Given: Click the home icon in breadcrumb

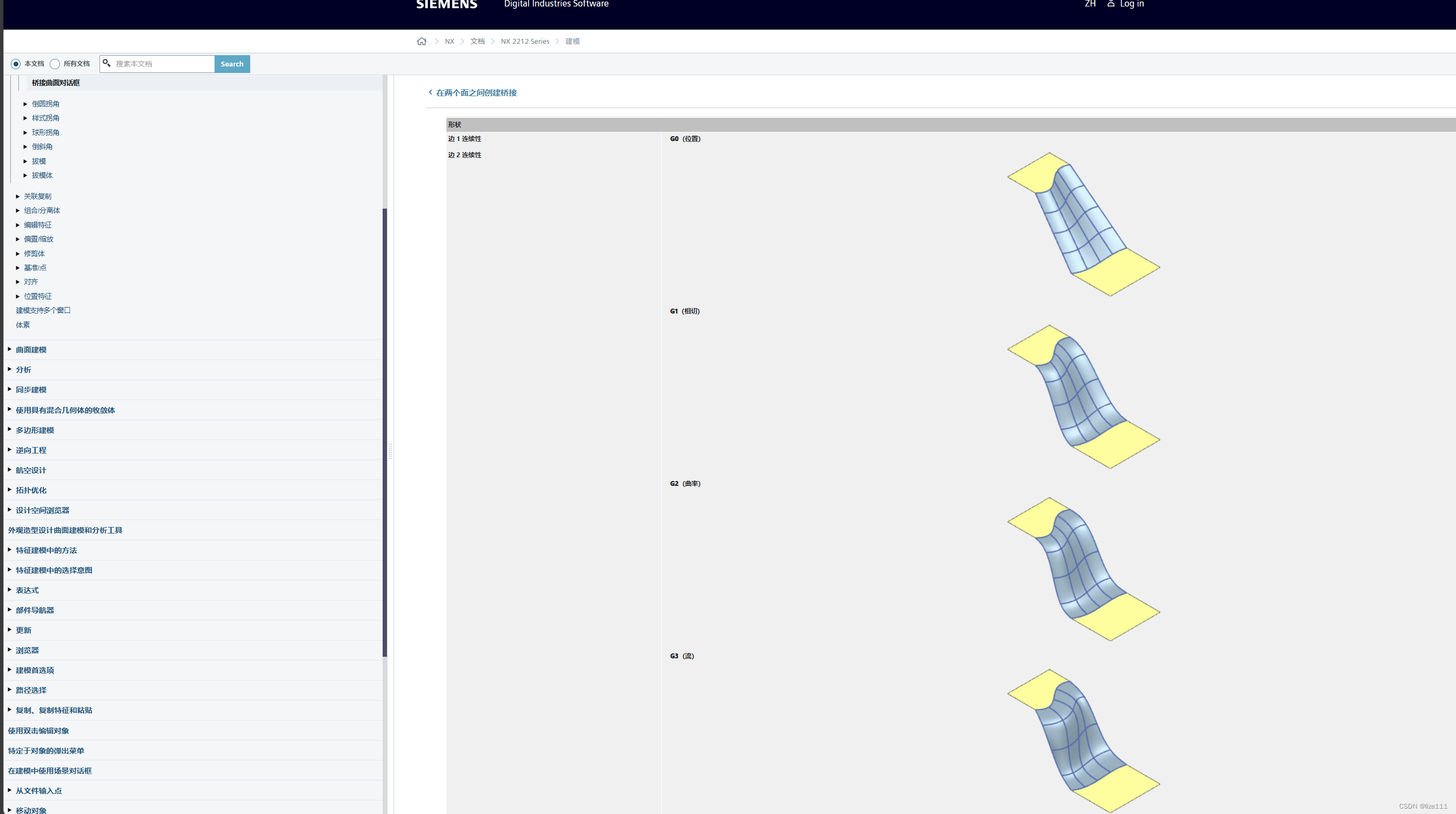Looking at the screenshot, I should (421, 41).
